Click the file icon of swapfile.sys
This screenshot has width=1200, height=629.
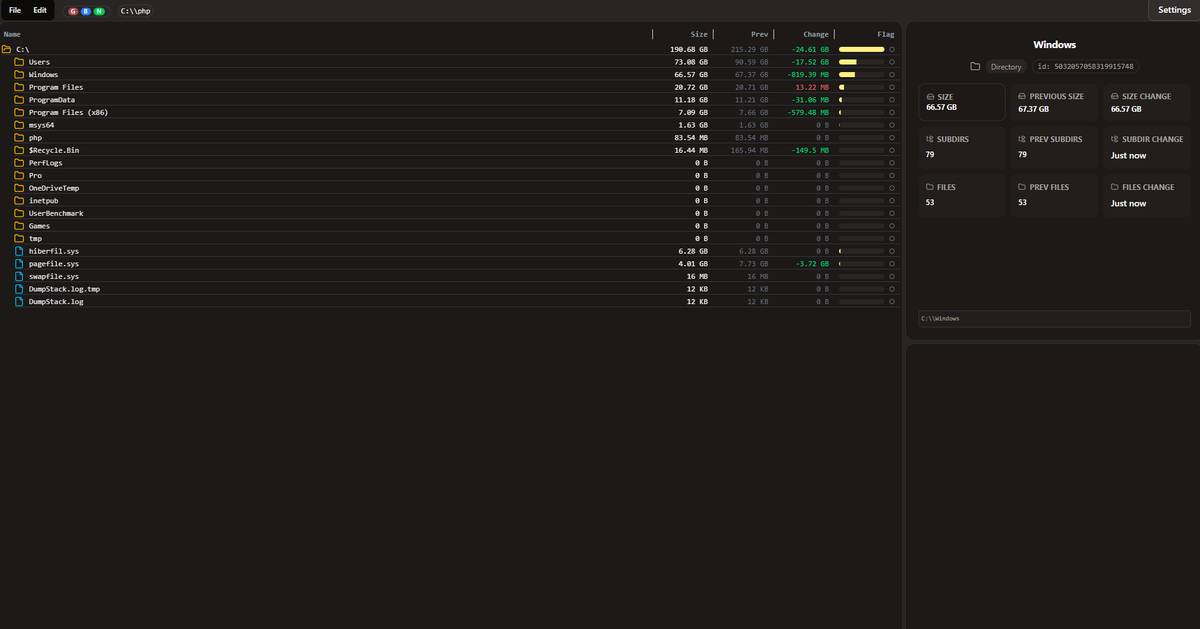click(x=19, y=276)
